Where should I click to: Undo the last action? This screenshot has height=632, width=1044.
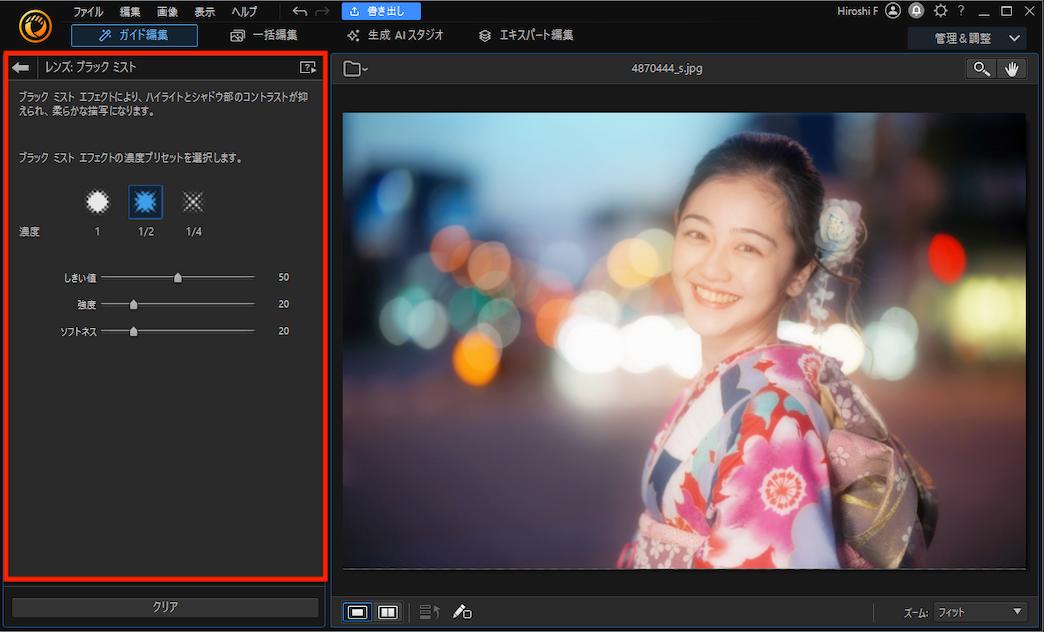(300, 11)
